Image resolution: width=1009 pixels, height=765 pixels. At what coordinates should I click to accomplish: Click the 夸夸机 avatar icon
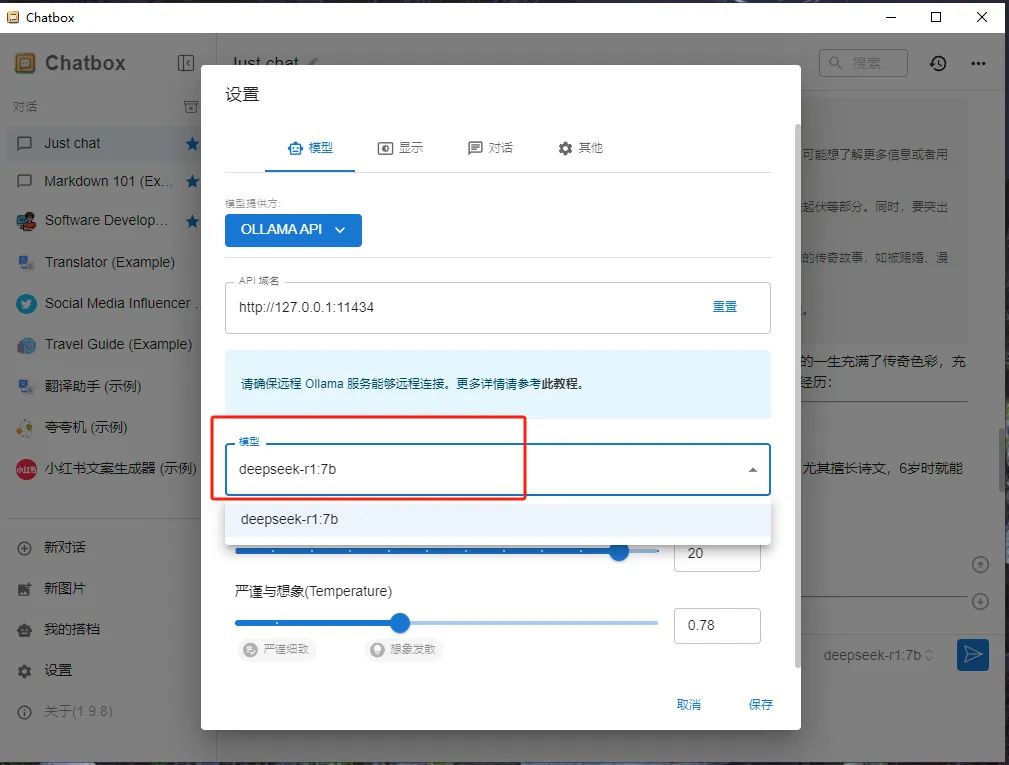point(25,428)
